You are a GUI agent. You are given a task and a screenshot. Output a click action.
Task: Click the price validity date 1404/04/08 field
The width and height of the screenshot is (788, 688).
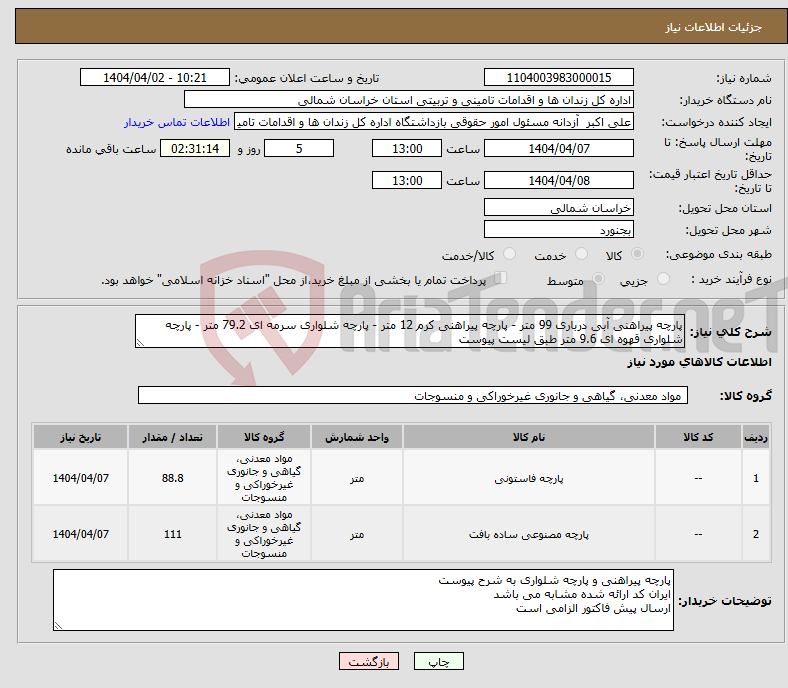point(558,180)
